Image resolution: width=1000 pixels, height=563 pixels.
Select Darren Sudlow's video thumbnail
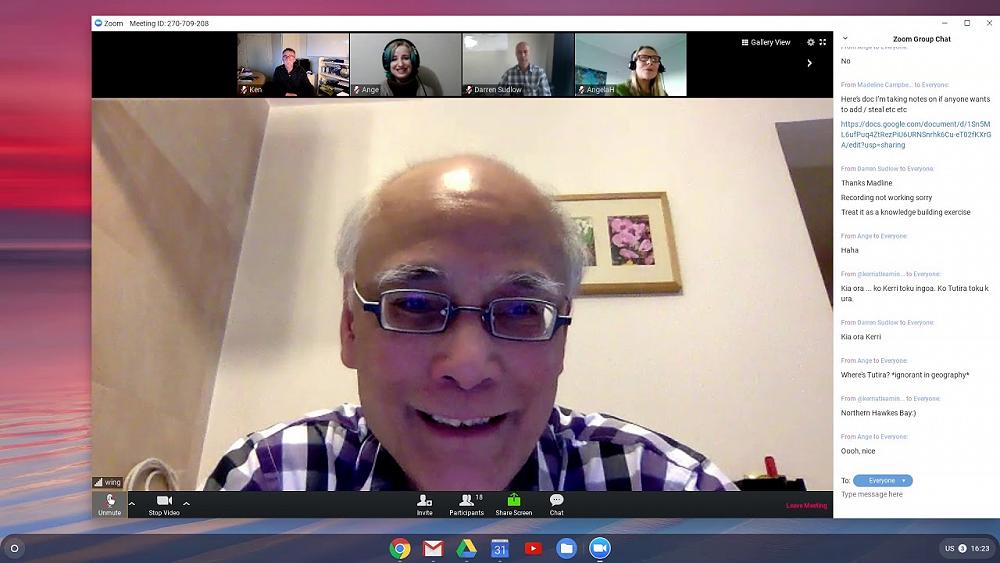[x=518, y=64]
